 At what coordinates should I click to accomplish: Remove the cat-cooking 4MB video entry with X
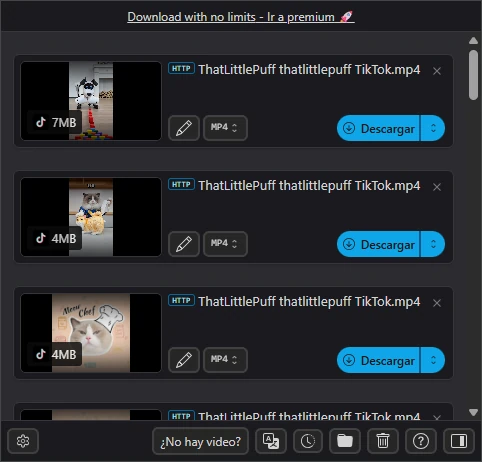[x=437, y=187]
